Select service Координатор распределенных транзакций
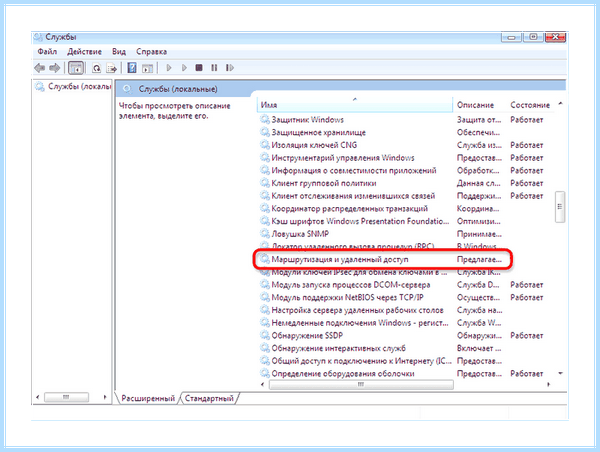Image resolution: width=600 pixels, height=452 pixels. [349, 209]
